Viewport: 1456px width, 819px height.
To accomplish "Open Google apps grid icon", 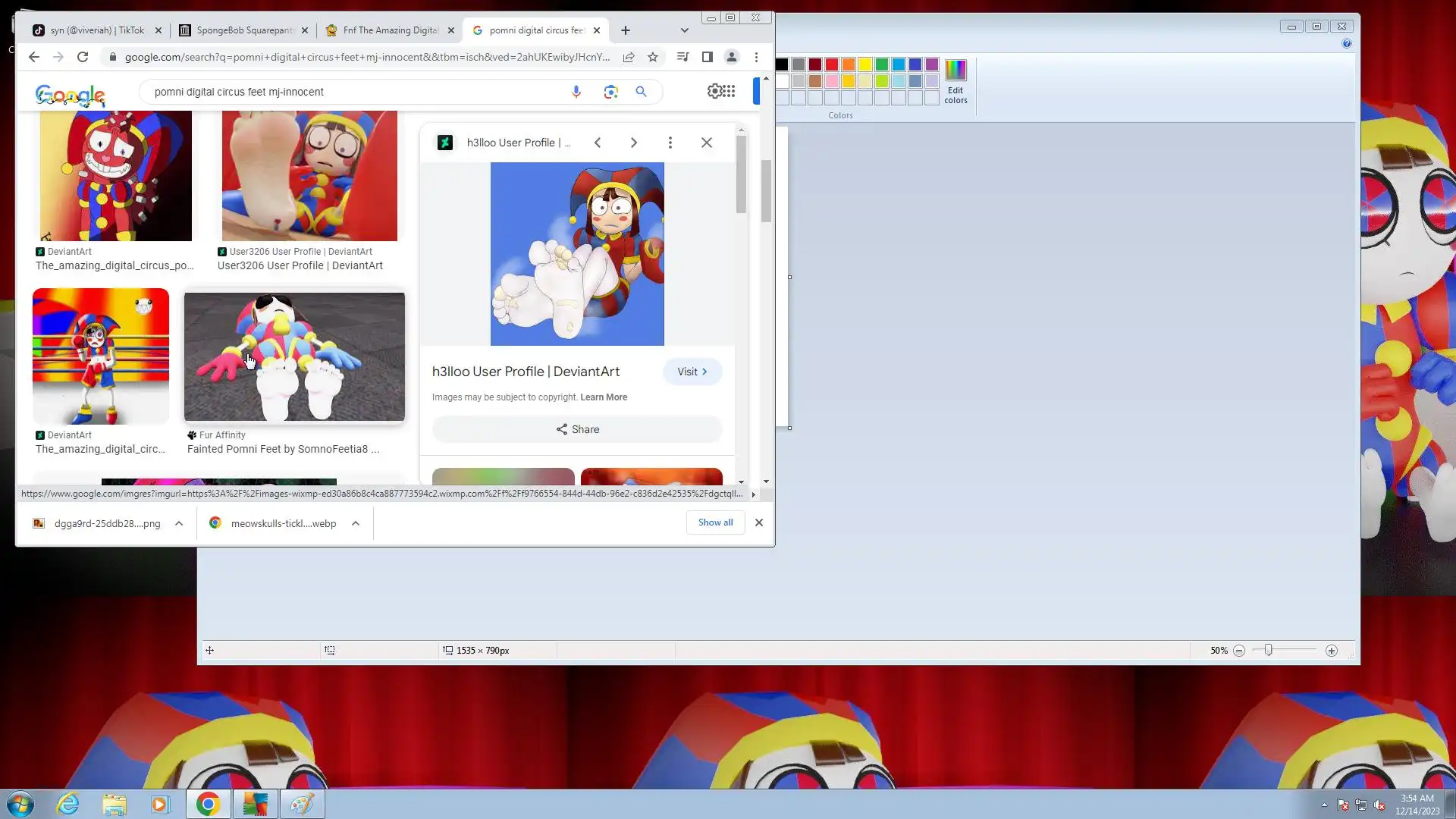I will (729, 91).
